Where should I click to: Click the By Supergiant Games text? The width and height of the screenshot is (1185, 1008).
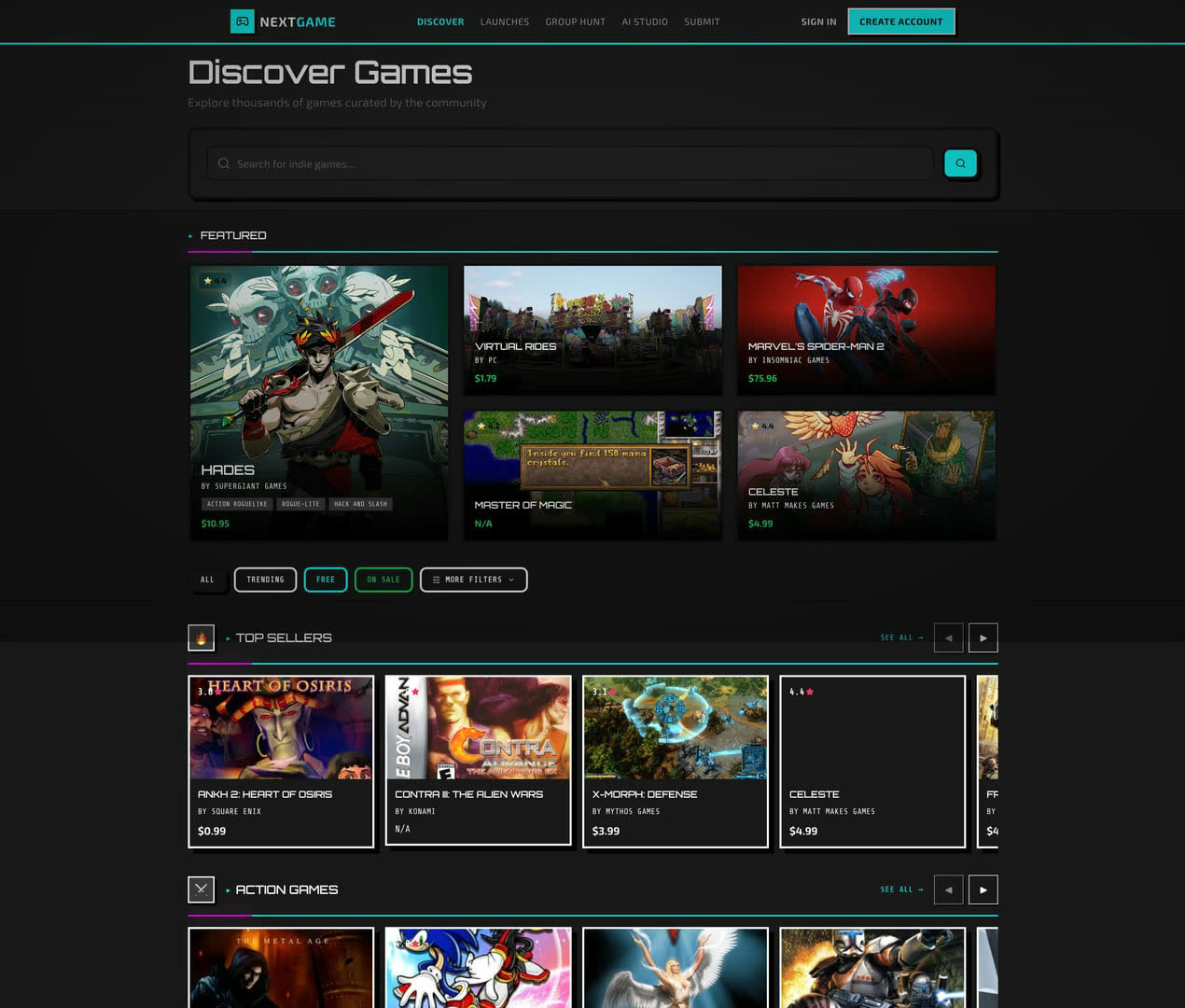tap(244, 486)
